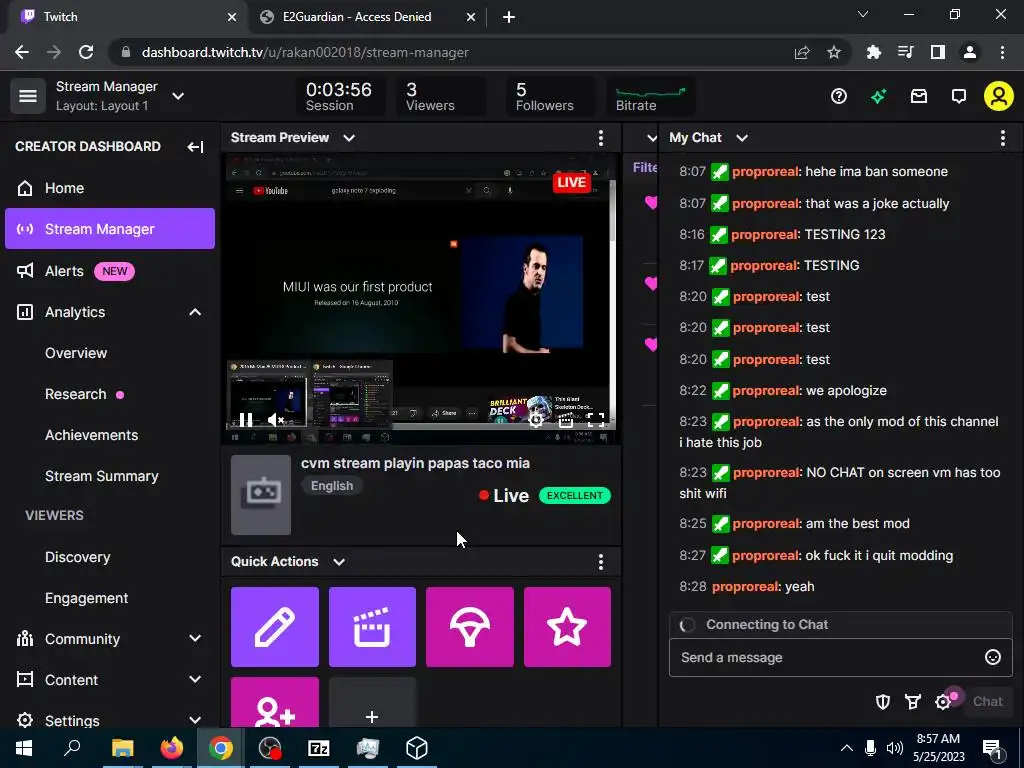Viewport: 1024px width, 768px height.
Task: Collapse the Creator Dashboard sidebar
Action: 195,147
